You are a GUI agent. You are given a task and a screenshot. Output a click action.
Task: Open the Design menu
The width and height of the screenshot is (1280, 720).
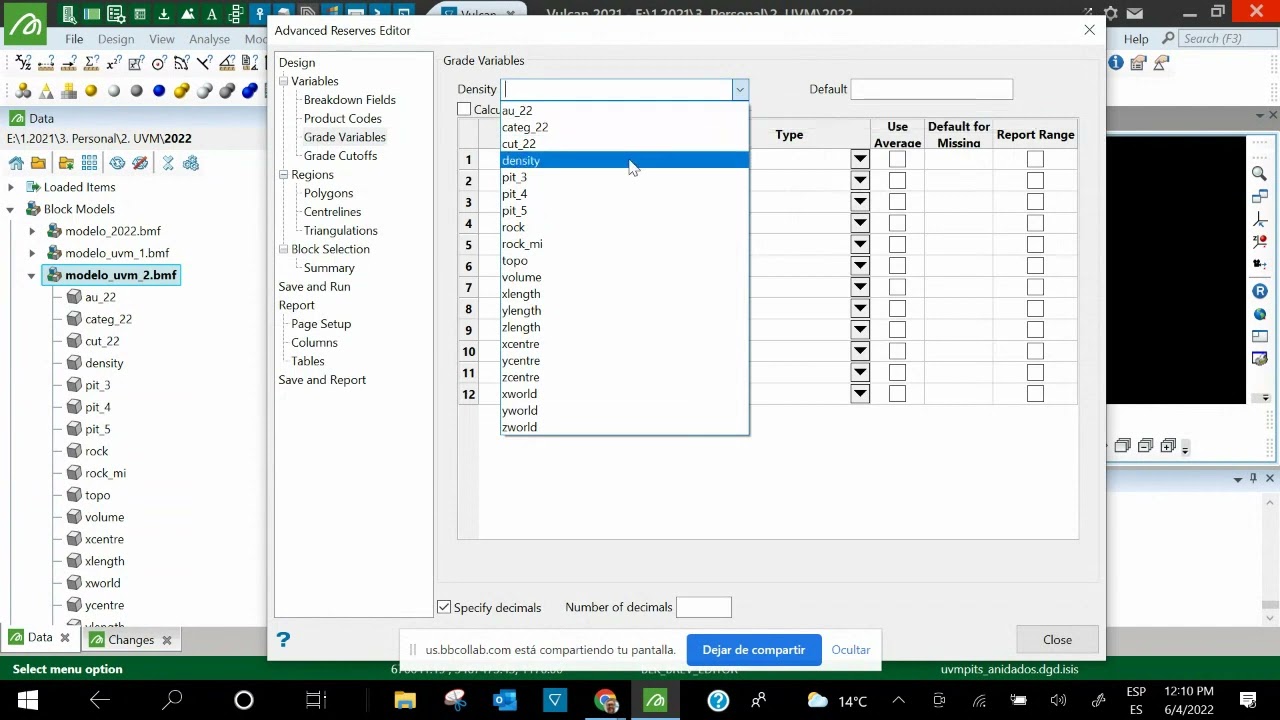[116, 39]
